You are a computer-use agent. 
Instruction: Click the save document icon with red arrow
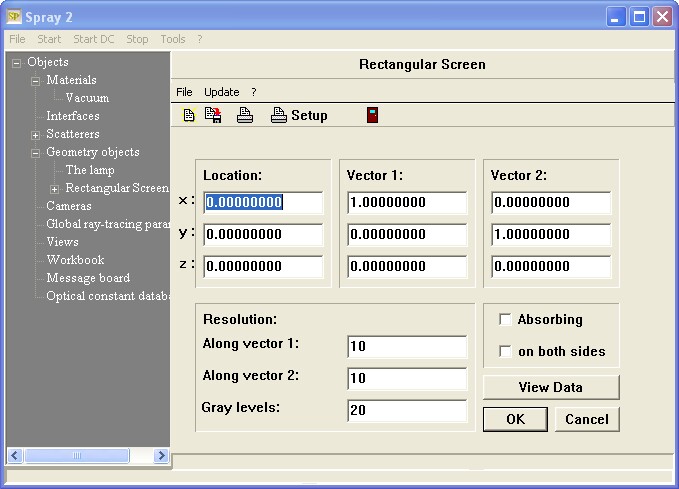[x=213, y=116]
